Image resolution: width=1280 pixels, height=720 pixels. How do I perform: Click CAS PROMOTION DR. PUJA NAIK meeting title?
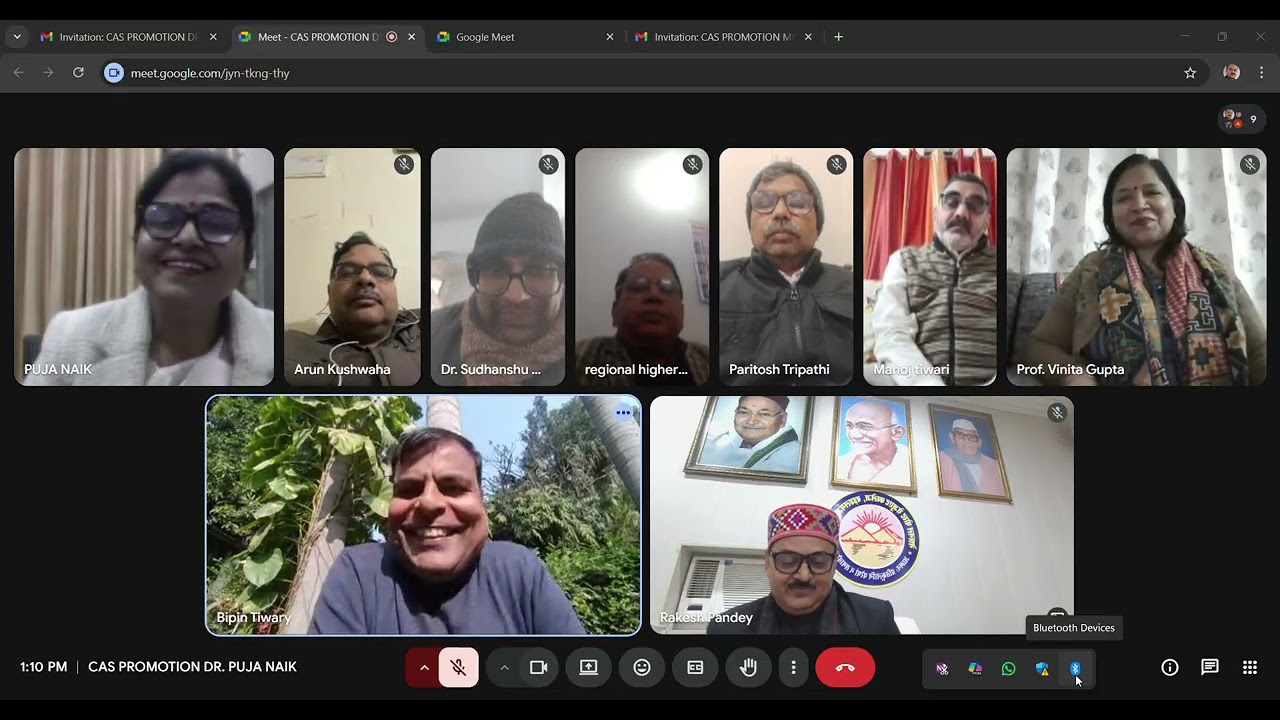(x=192, y=667)
